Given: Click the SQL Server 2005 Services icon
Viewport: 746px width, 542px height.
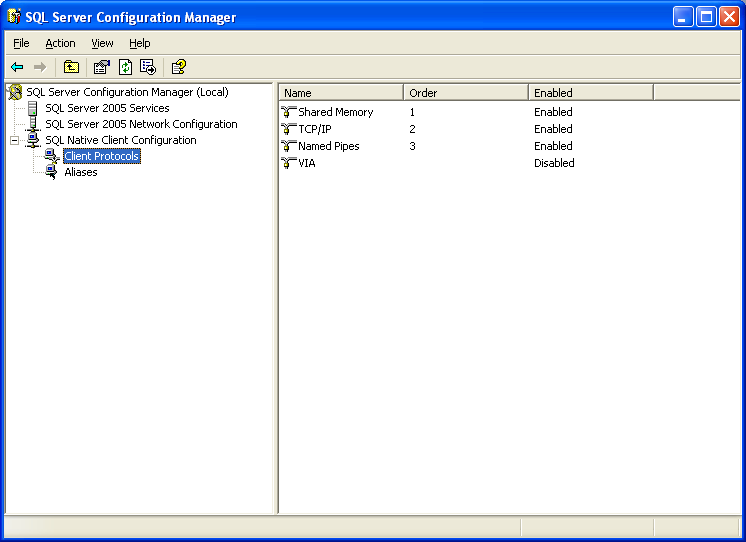Looking at the screenshot, I should (32, 108).
